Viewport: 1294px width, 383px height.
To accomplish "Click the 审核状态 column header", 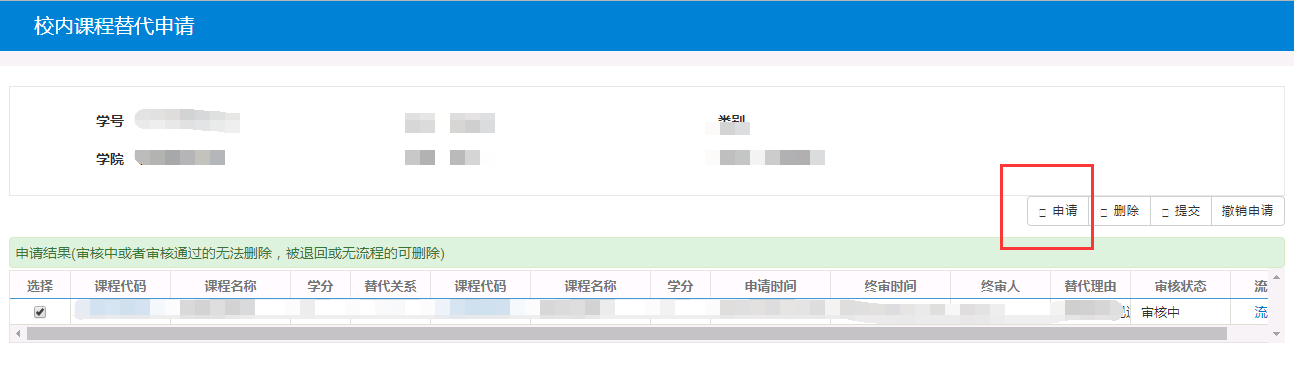I will tap(1180, 286).
